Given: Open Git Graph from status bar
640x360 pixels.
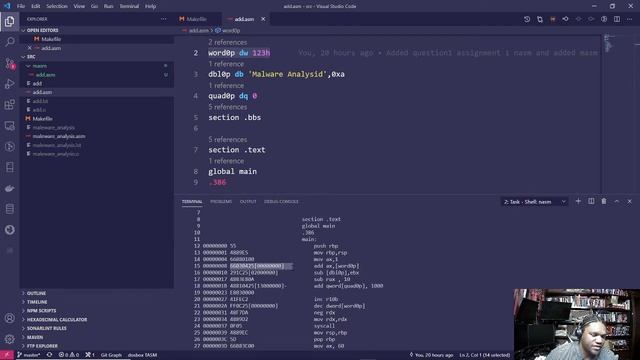Looking at the screenshot, I should pyautogui.click(x=111, y=355).
